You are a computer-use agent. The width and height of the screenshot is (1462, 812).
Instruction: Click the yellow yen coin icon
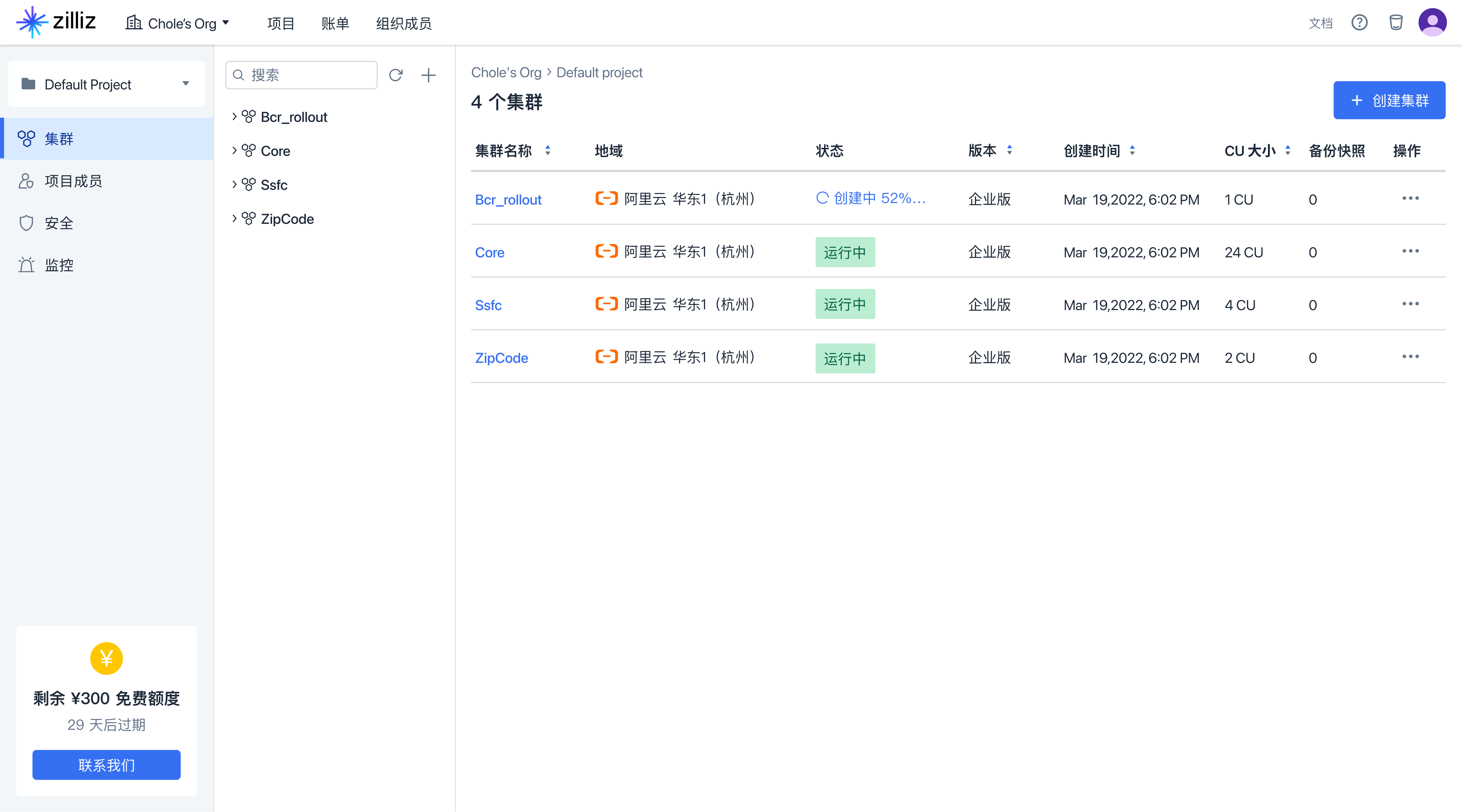pos(106,658)
